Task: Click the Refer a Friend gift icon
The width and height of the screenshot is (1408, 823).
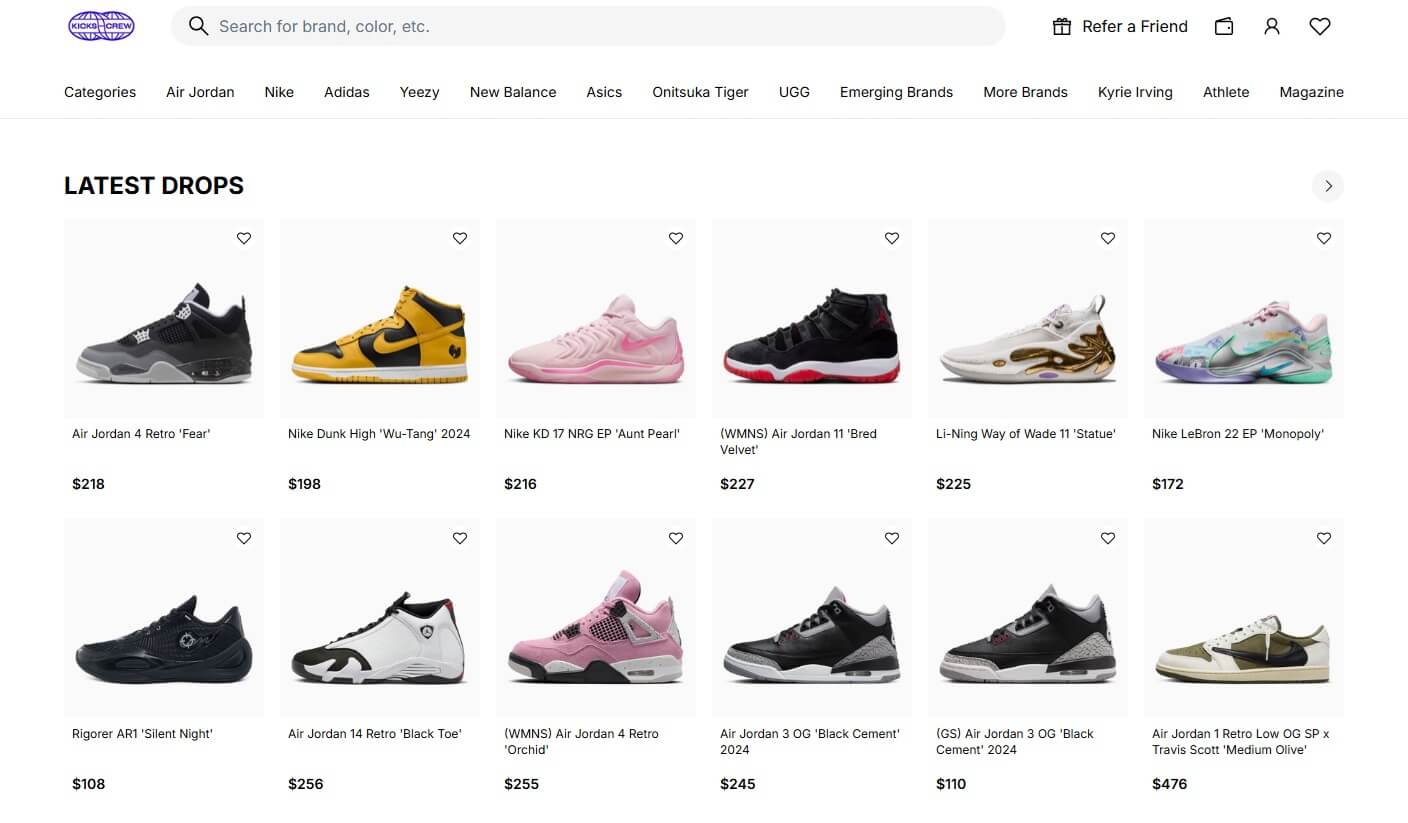Action: [1061, 27]
